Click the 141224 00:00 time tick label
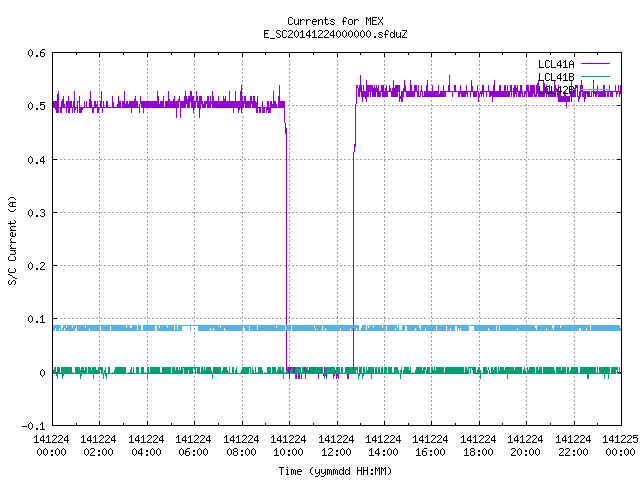640x480 pixels. [x=51, y=445]
